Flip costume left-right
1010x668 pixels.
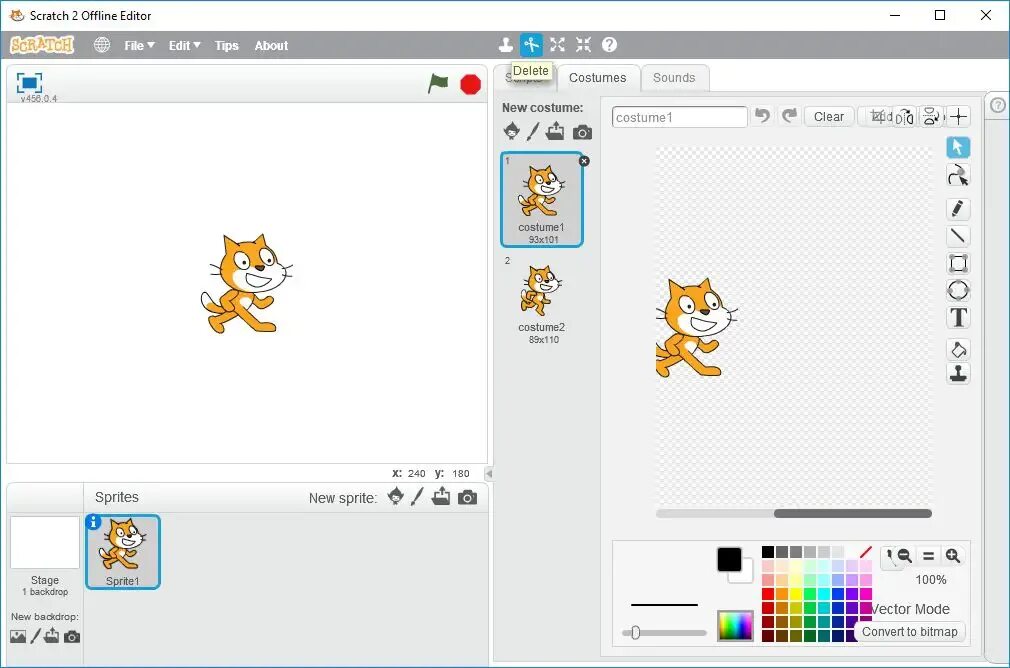click(904, 117)
